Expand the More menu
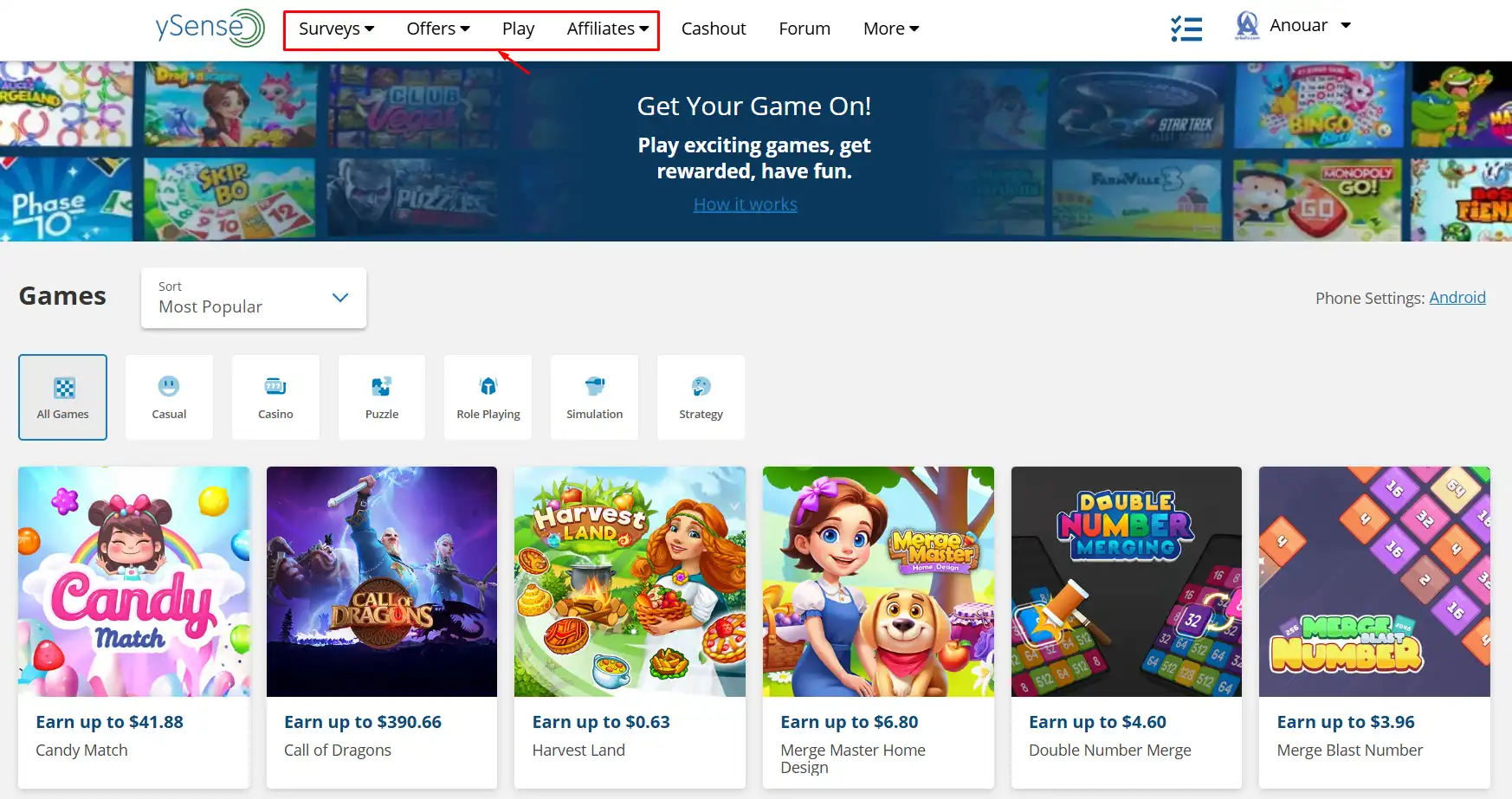The height and width of the screenshot is (799, 1512). pos(890,29)
